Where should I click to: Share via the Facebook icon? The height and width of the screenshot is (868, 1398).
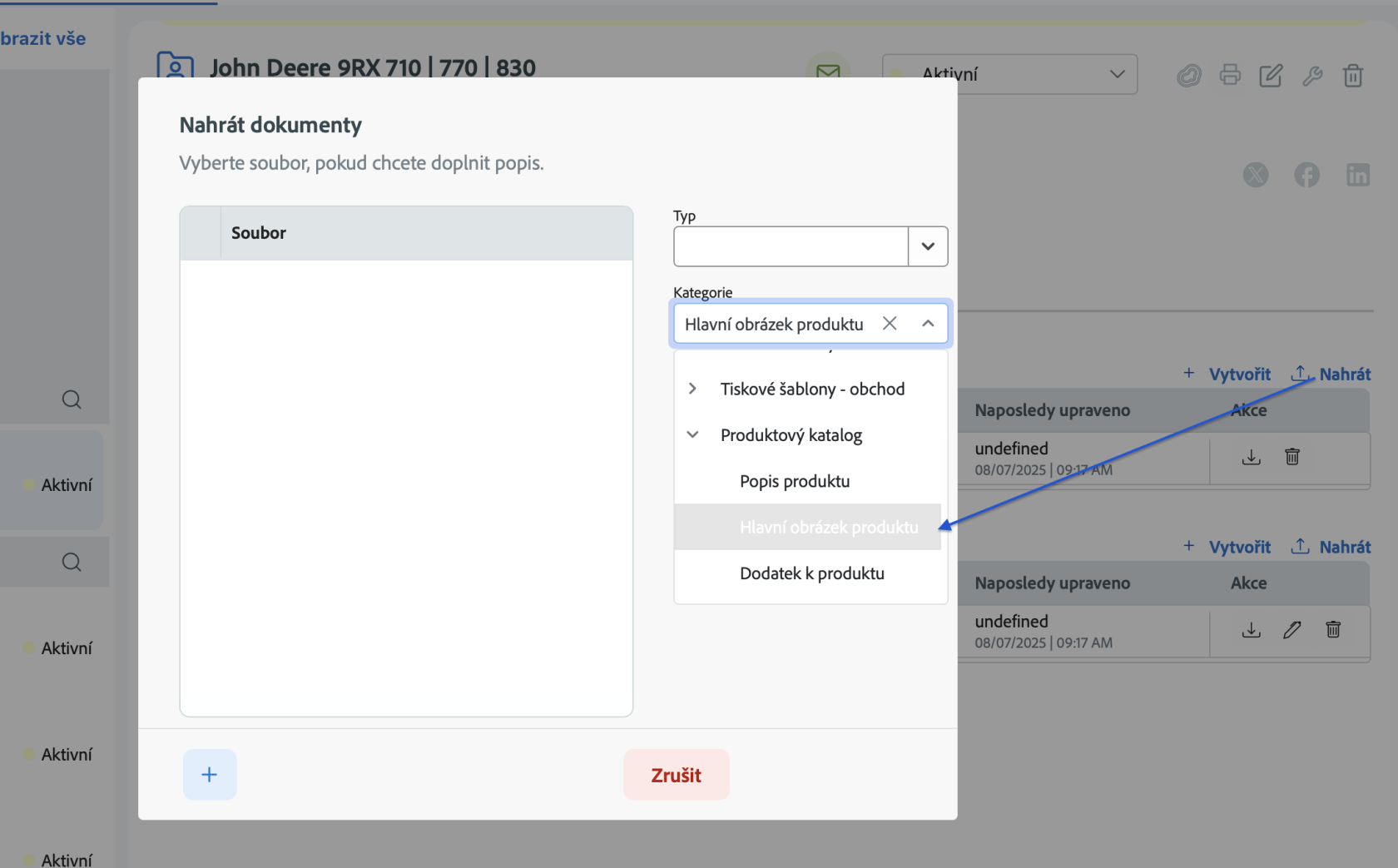click(x=1306, y=175)
